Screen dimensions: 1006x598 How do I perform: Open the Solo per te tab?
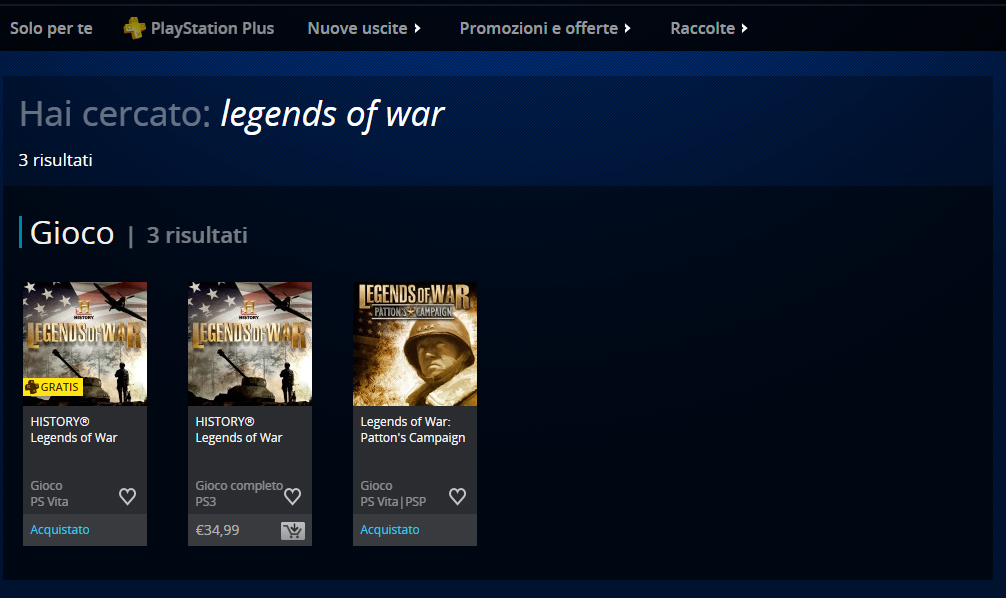pos(51,28)
